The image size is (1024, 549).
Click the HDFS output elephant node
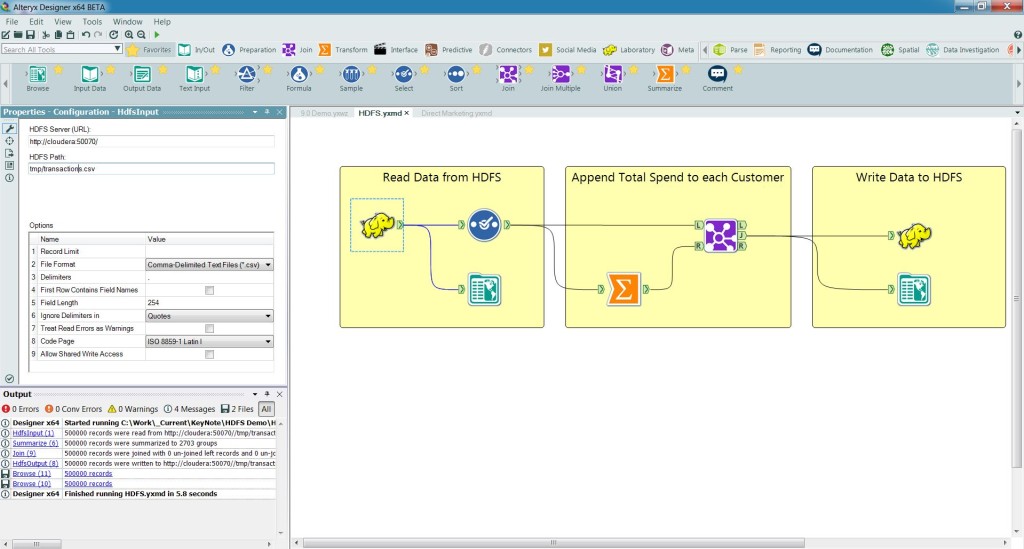pos(914,236)
